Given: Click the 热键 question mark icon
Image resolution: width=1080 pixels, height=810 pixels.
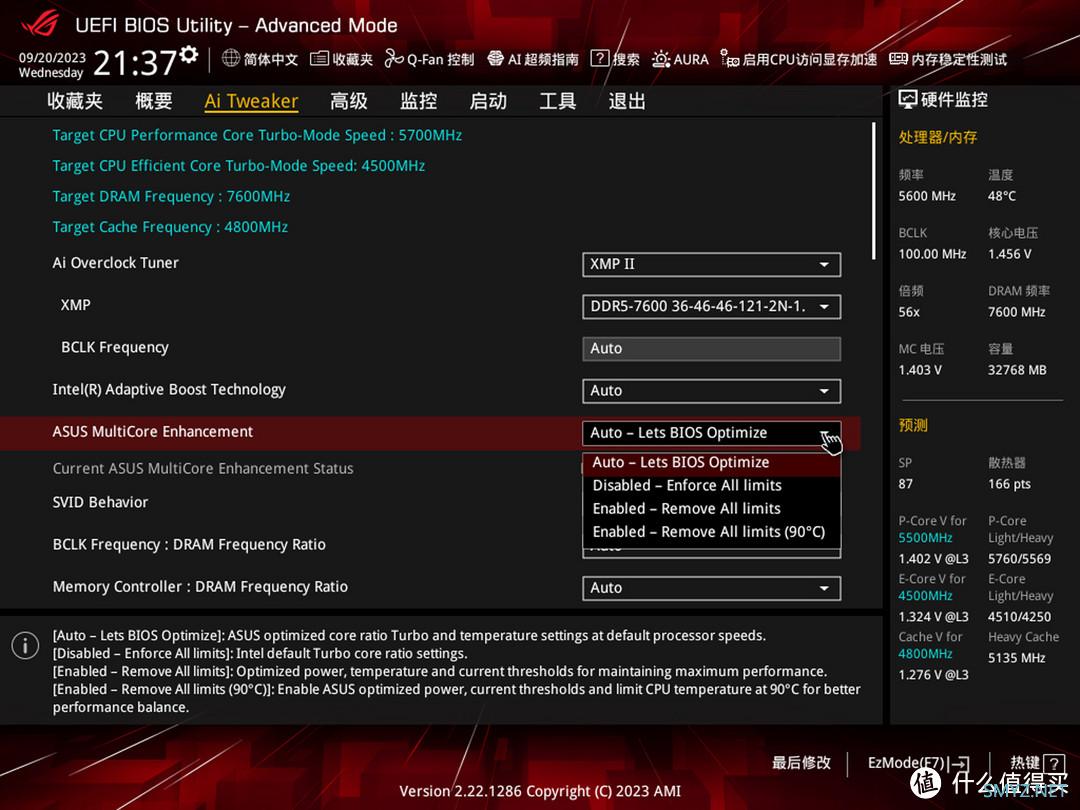Looking at the screenshot, I should pyautogui.click(x=1053, y=763).
